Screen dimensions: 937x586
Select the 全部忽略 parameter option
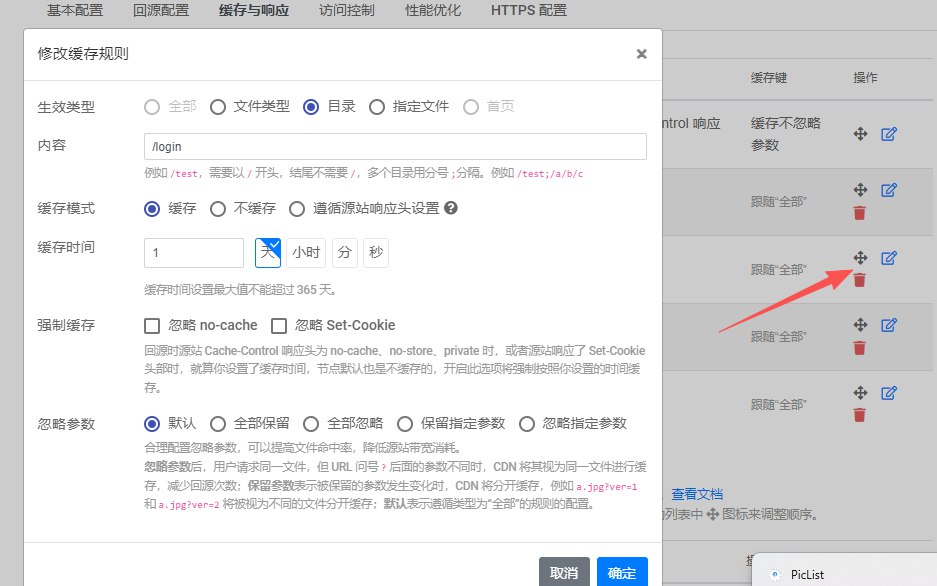click(x=311, y=423)
